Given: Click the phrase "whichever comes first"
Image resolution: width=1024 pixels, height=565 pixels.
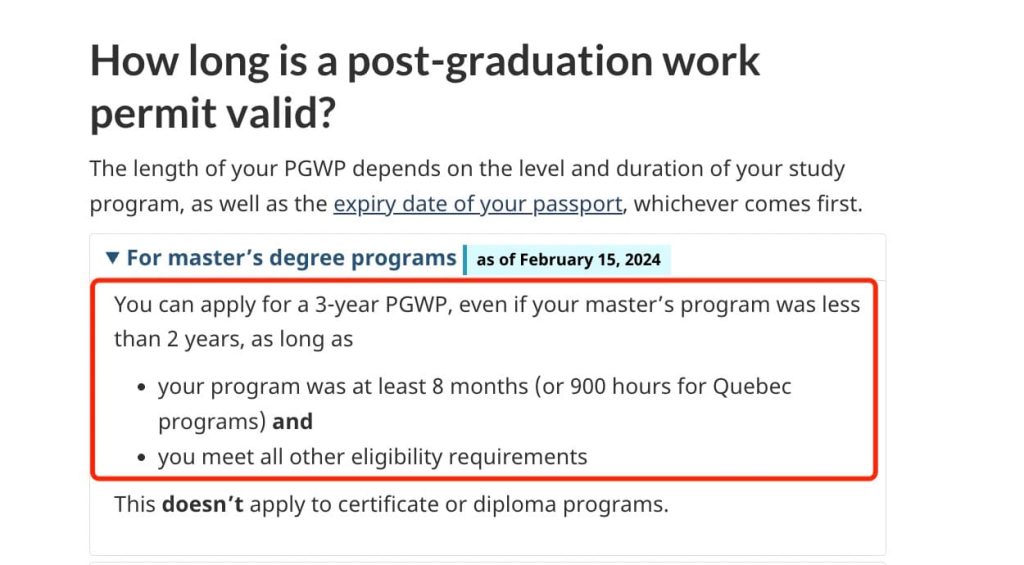Looking at the screenshot, I should 745,204.
